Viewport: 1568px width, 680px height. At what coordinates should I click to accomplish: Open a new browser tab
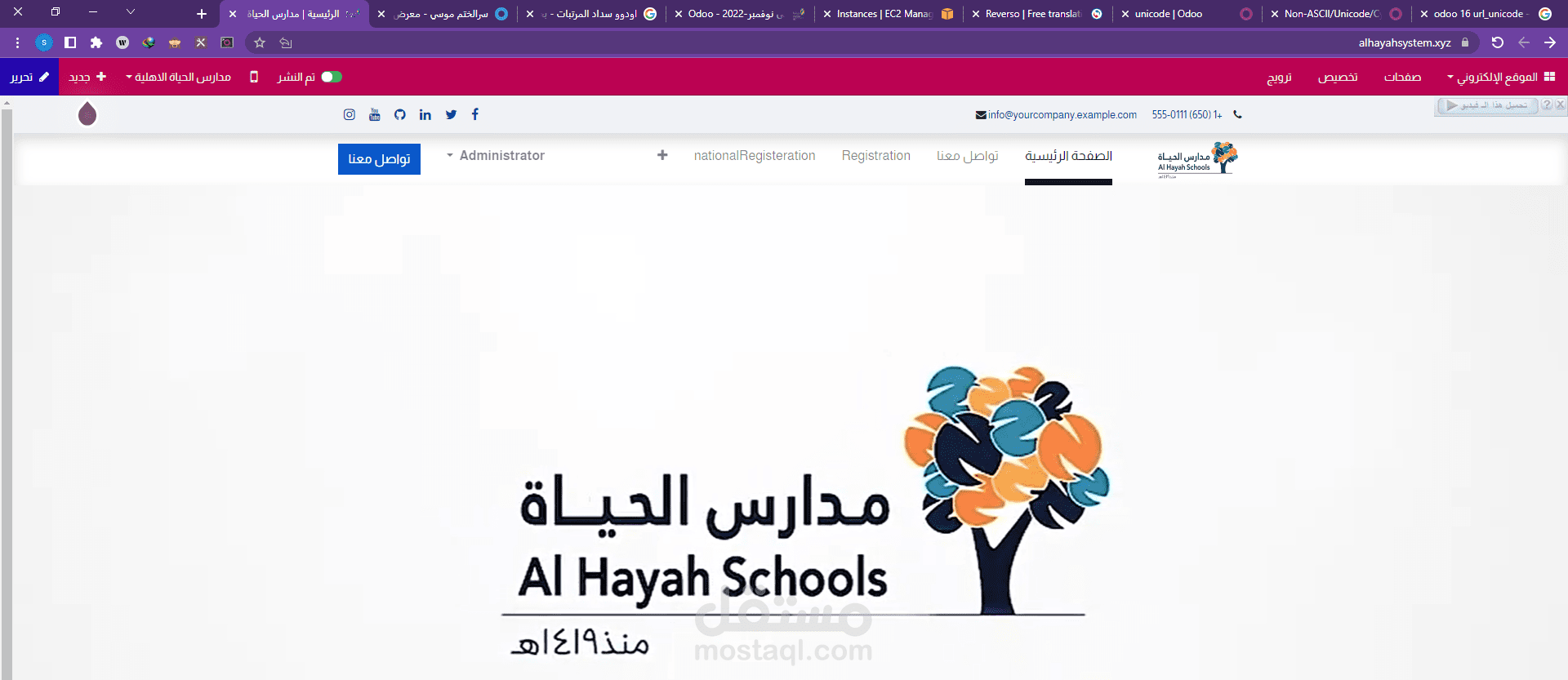[x=202, y=14]
